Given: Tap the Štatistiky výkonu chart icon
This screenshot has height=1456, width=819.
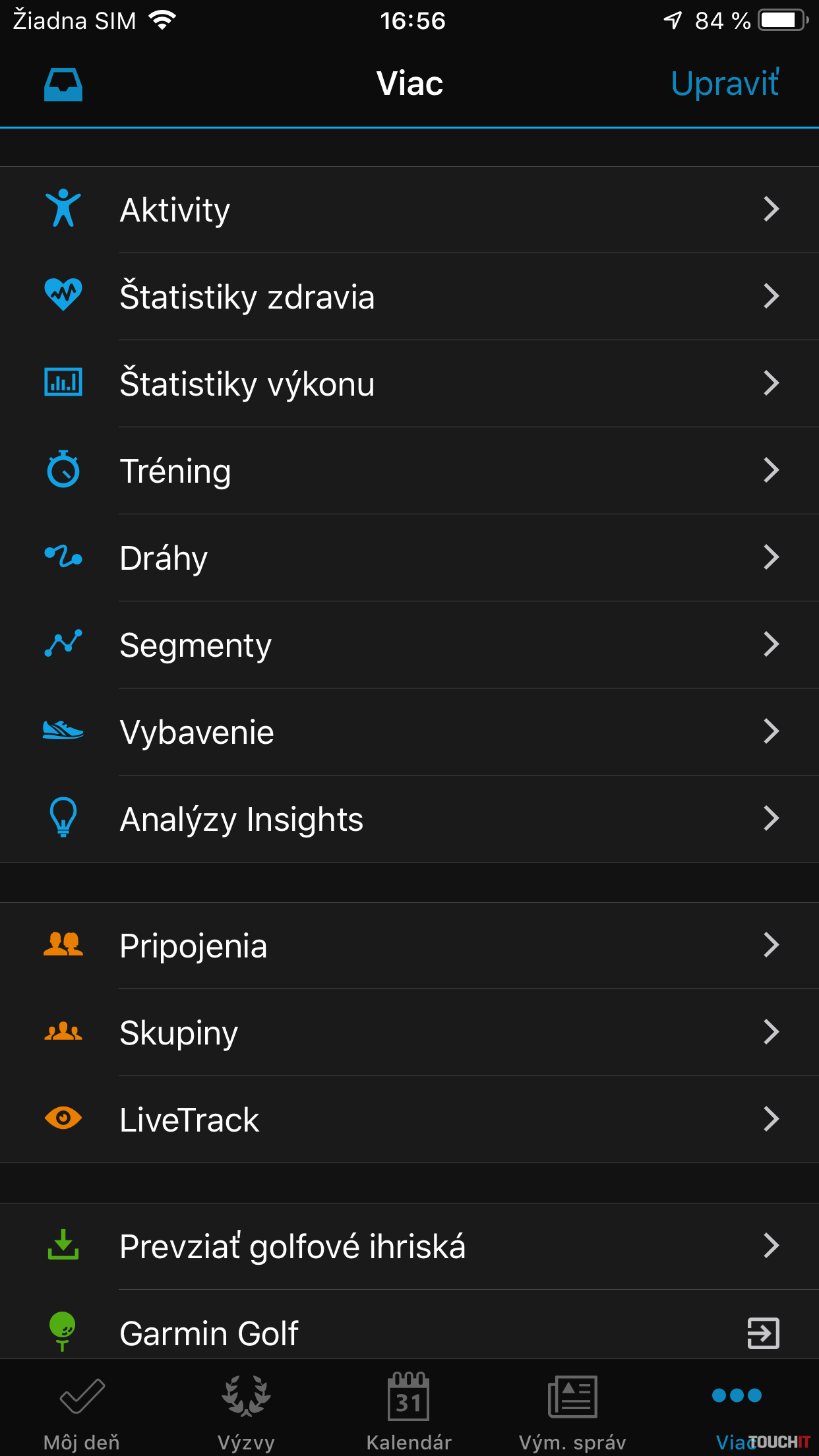Looking at the screenshot, I should point(63,382).
